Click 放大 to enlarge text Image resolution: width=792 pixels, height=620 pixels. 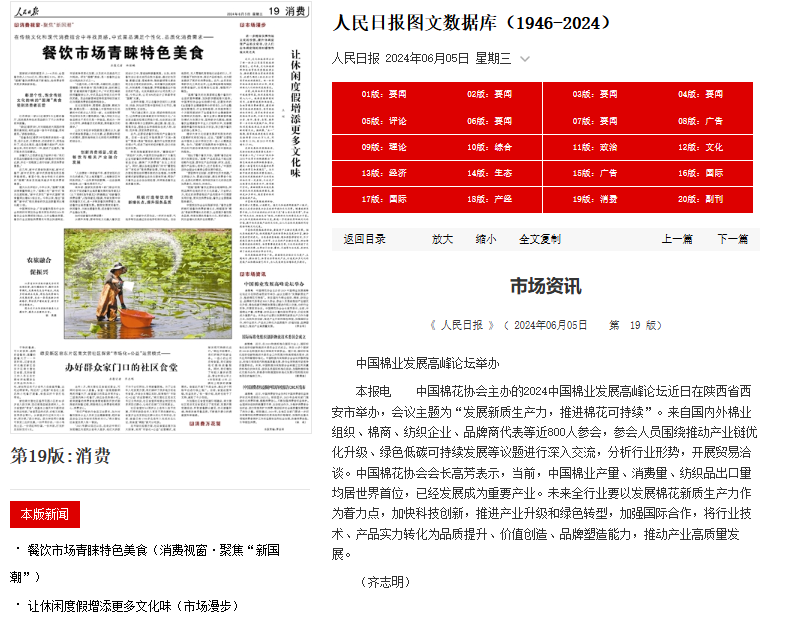(442, 239)
